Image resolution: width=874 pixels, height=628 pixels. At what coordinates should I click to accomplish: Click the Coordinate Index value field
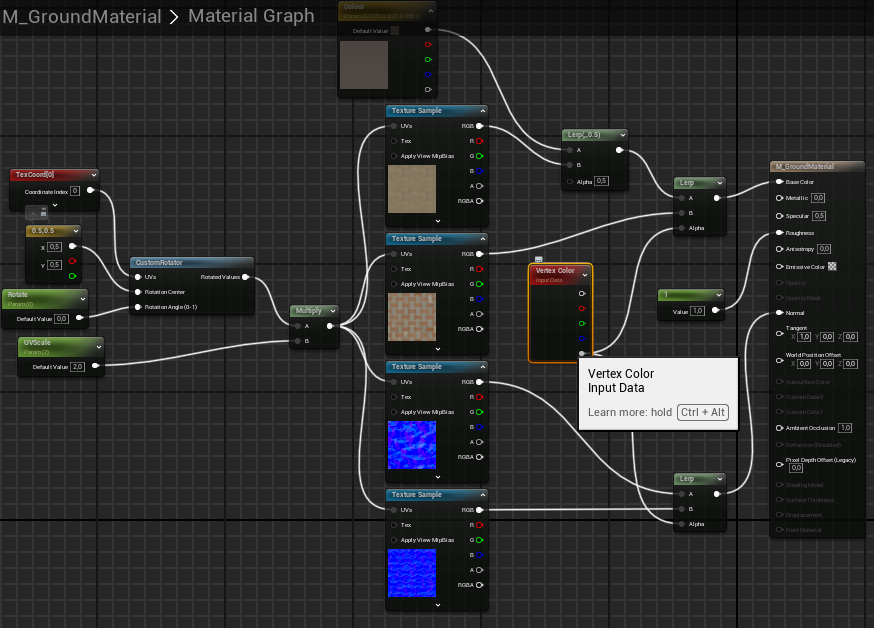click(75, 190)
